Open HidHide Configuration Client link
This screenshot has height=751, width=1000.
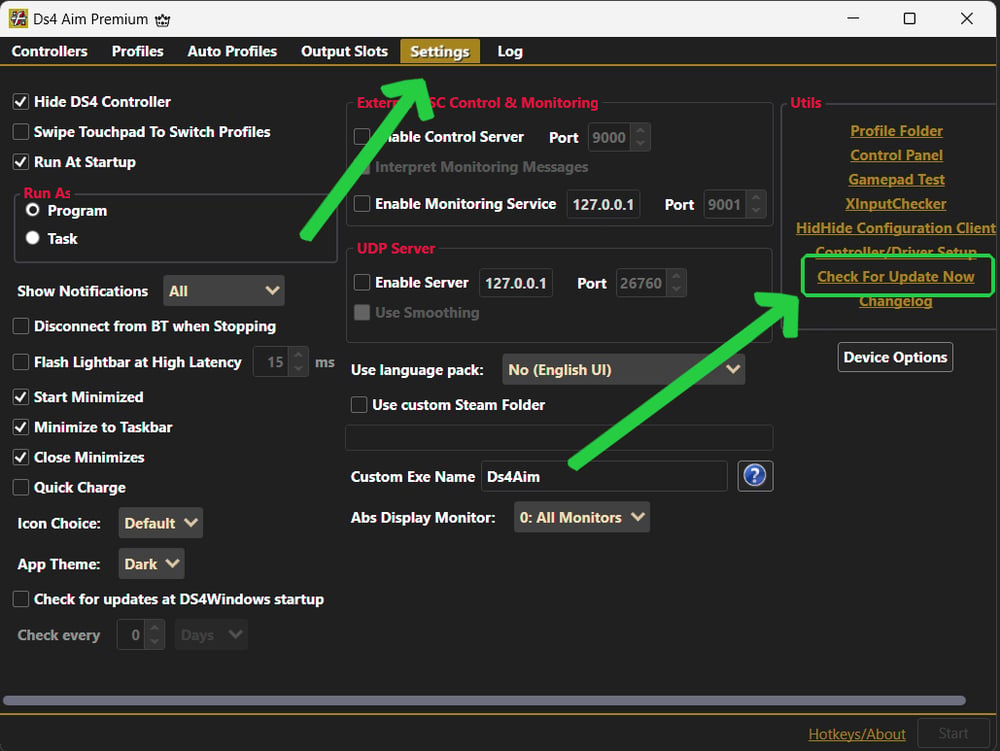coord(895,228)
